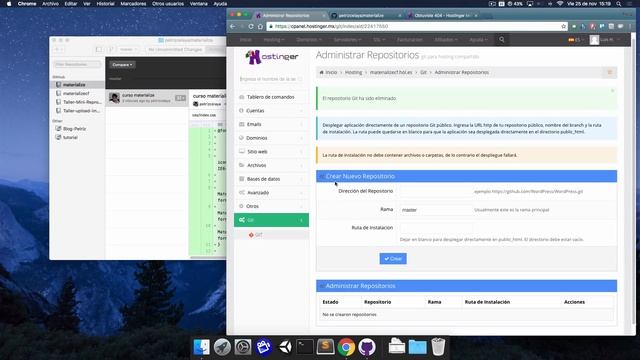
Task: Click the Hostinger logo
Action: 272,57
